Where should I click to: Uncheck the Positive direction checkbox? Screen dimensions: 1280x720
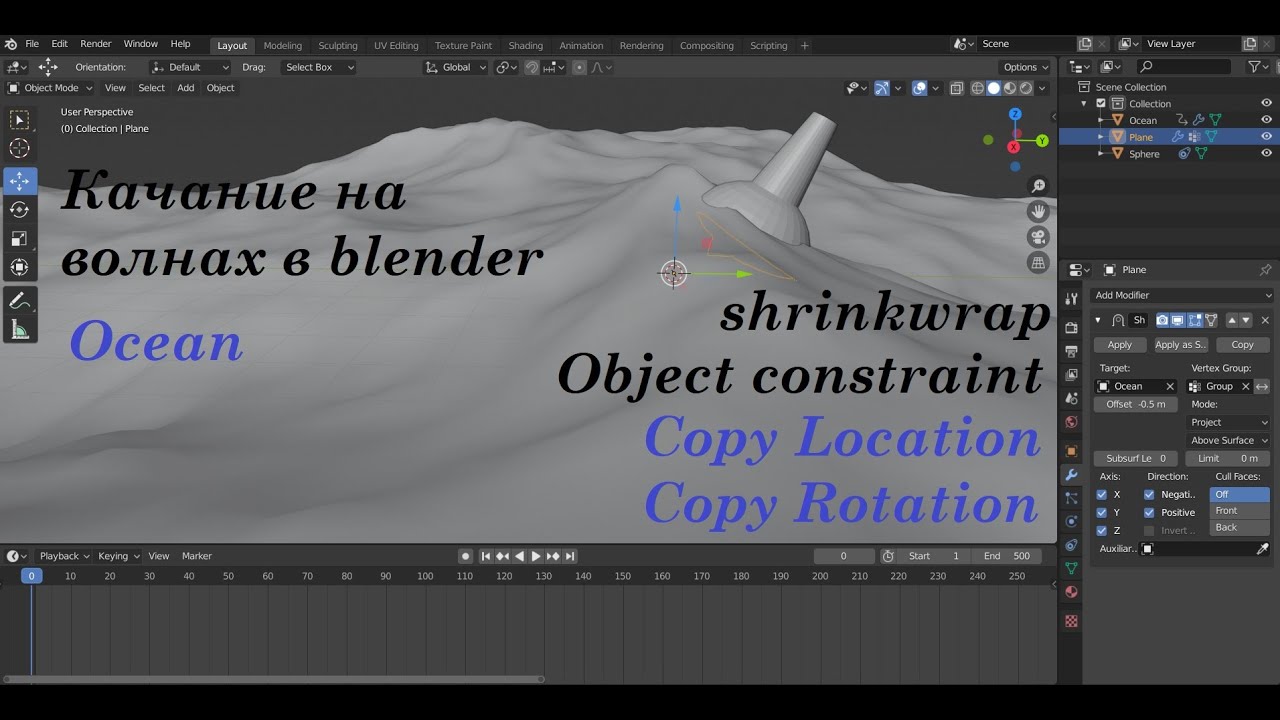coord(1149,512)
